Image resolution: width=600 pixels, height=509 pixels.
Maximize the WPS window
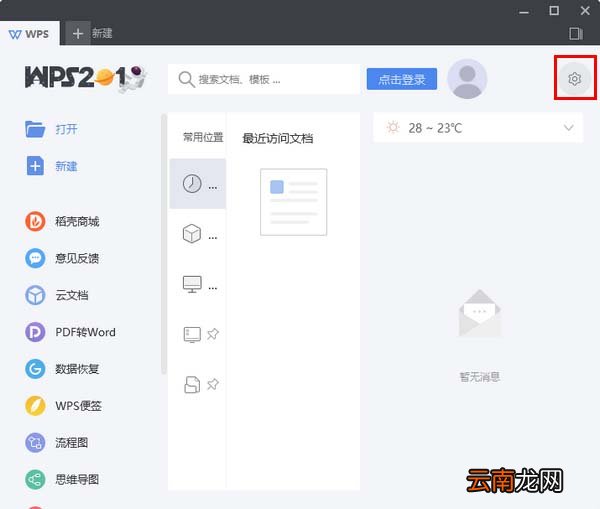pyautogui.click(x=554, y=10)
